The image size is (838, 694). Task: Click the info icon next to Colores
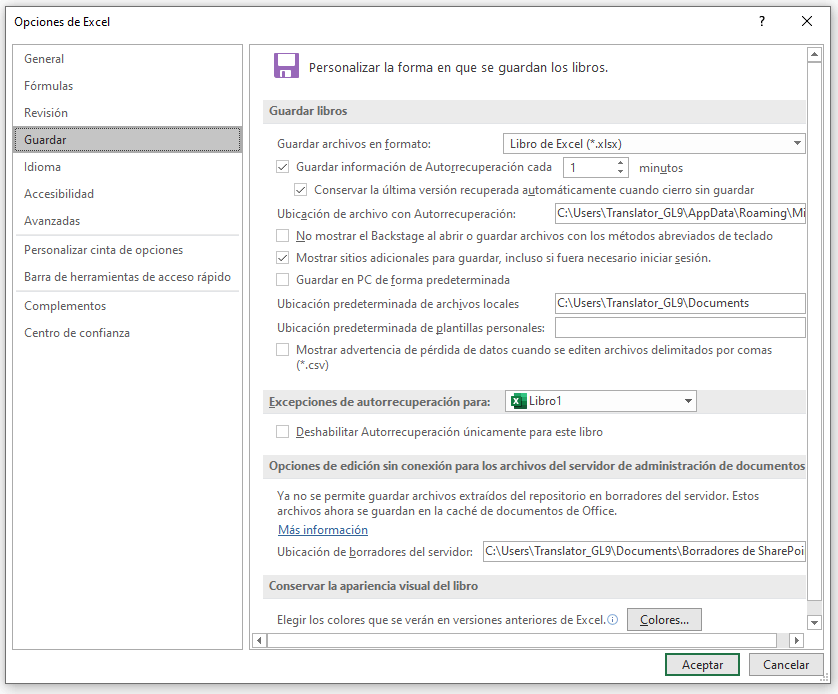tap(613, 620)
